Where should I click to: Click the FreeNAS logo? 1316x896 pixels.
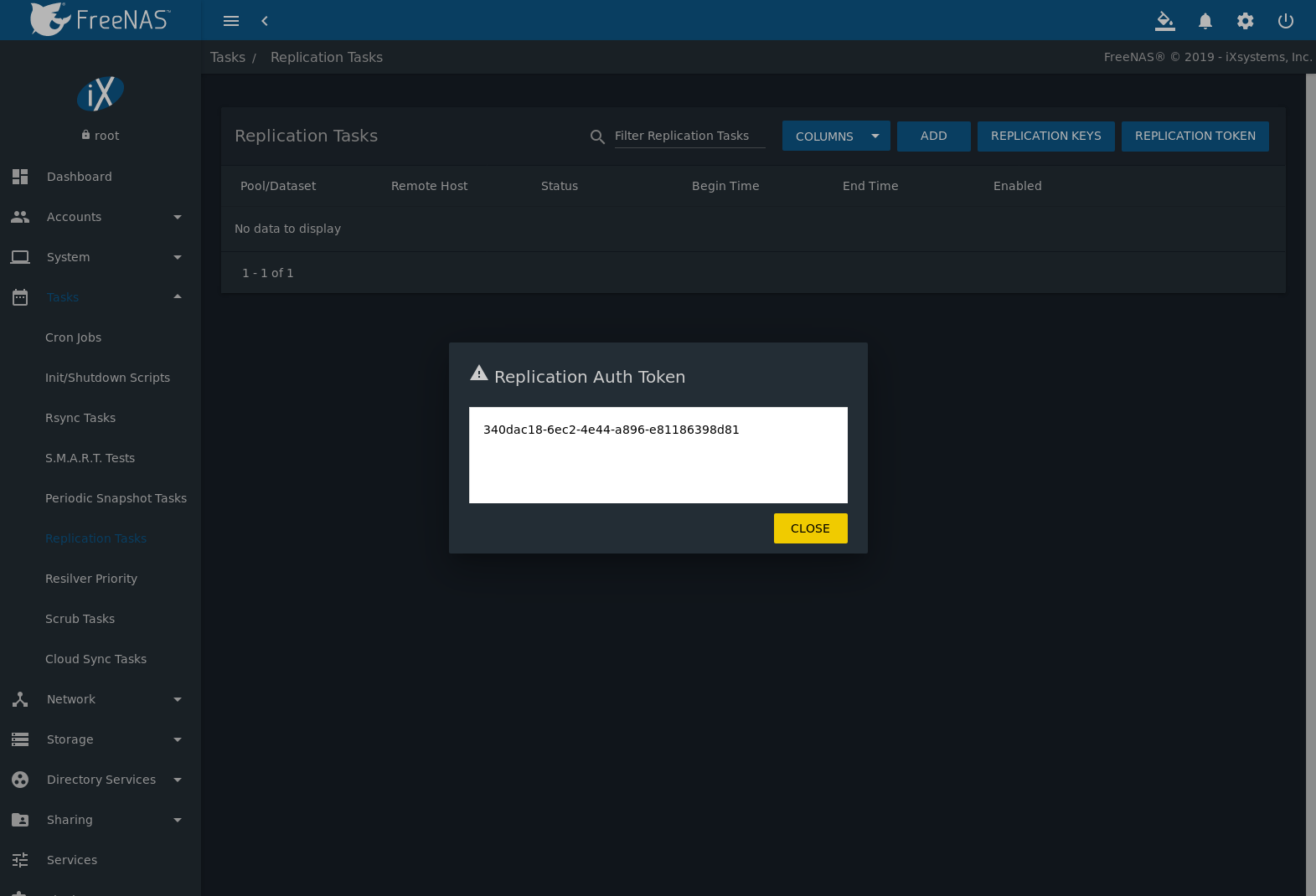(x=100, y=19)
